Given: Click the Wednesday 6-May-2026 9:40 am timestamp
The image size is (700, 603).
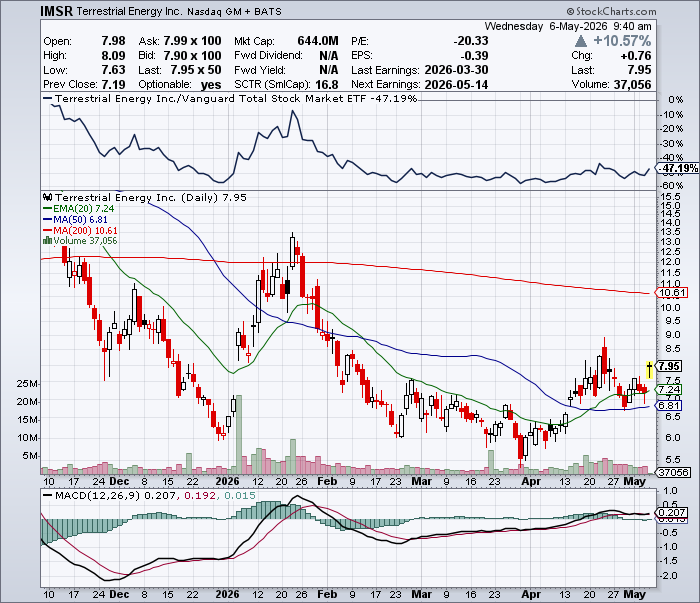Looking at the screenshot, I should point(568,26).
